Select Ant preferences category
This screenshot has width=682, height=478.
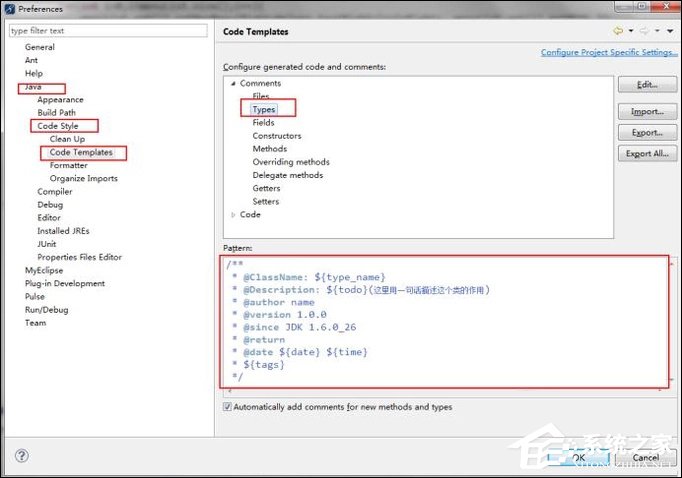(x=31, y=60)
